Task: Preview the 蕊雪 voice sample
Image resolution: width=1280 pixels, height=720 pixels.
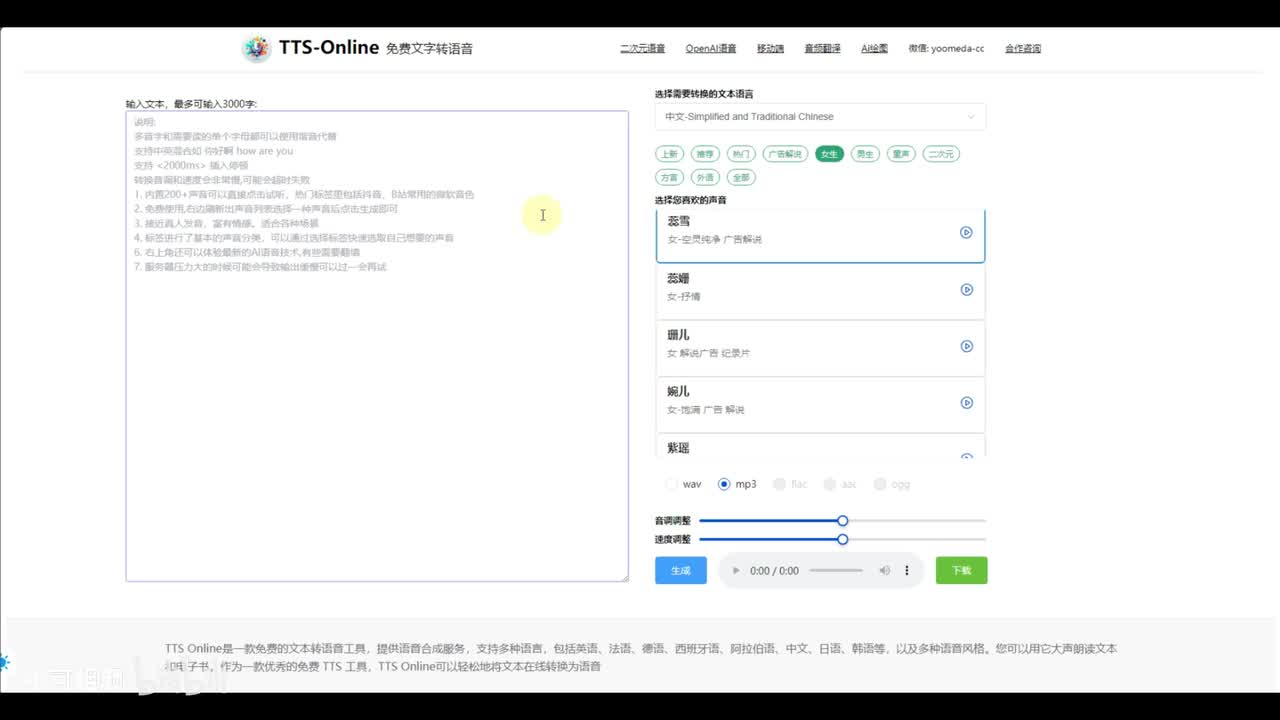Action: [966, 232]
